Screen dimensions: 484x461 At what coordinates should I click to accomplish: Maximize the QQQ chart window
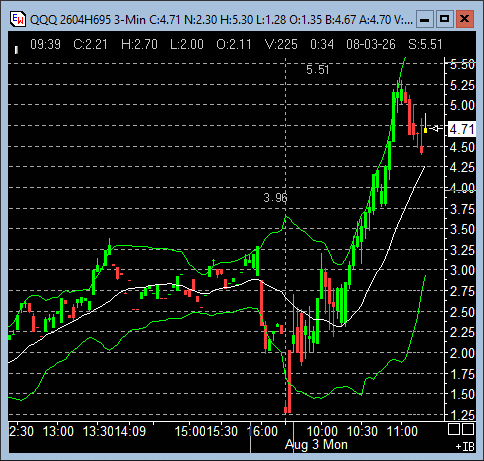[444, 19]
